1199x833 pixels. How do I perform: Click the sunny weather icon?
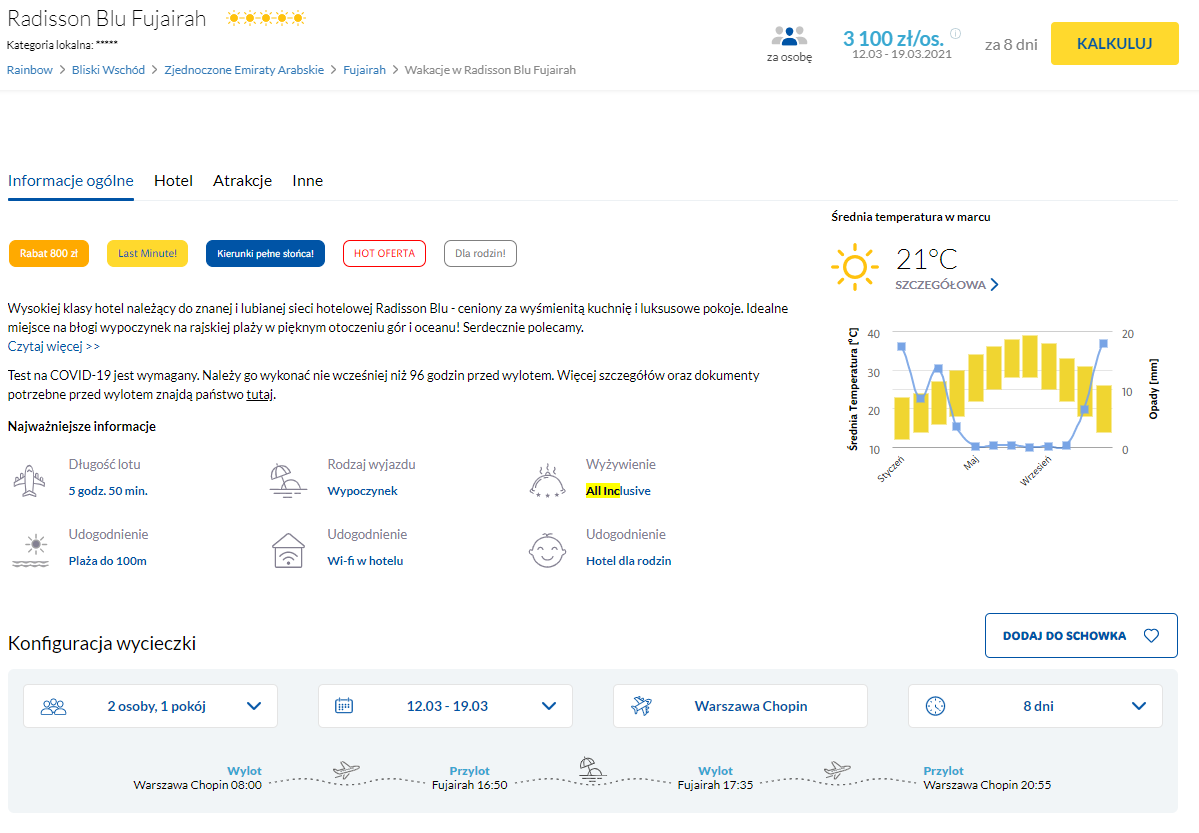point(853,267)
